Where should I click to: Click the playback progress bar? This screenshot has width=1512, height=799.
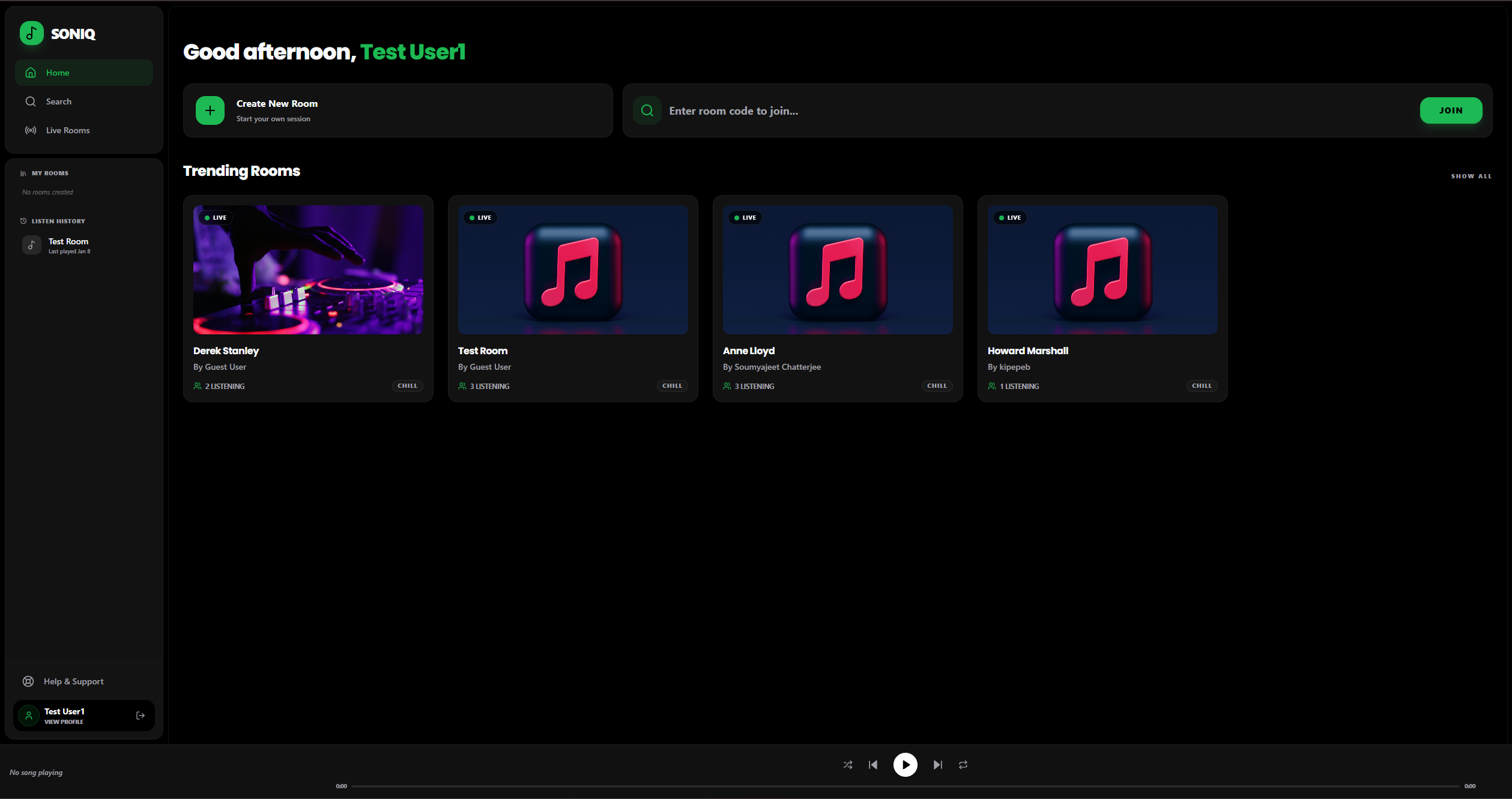pyautogui.click(x=905, y=786)
